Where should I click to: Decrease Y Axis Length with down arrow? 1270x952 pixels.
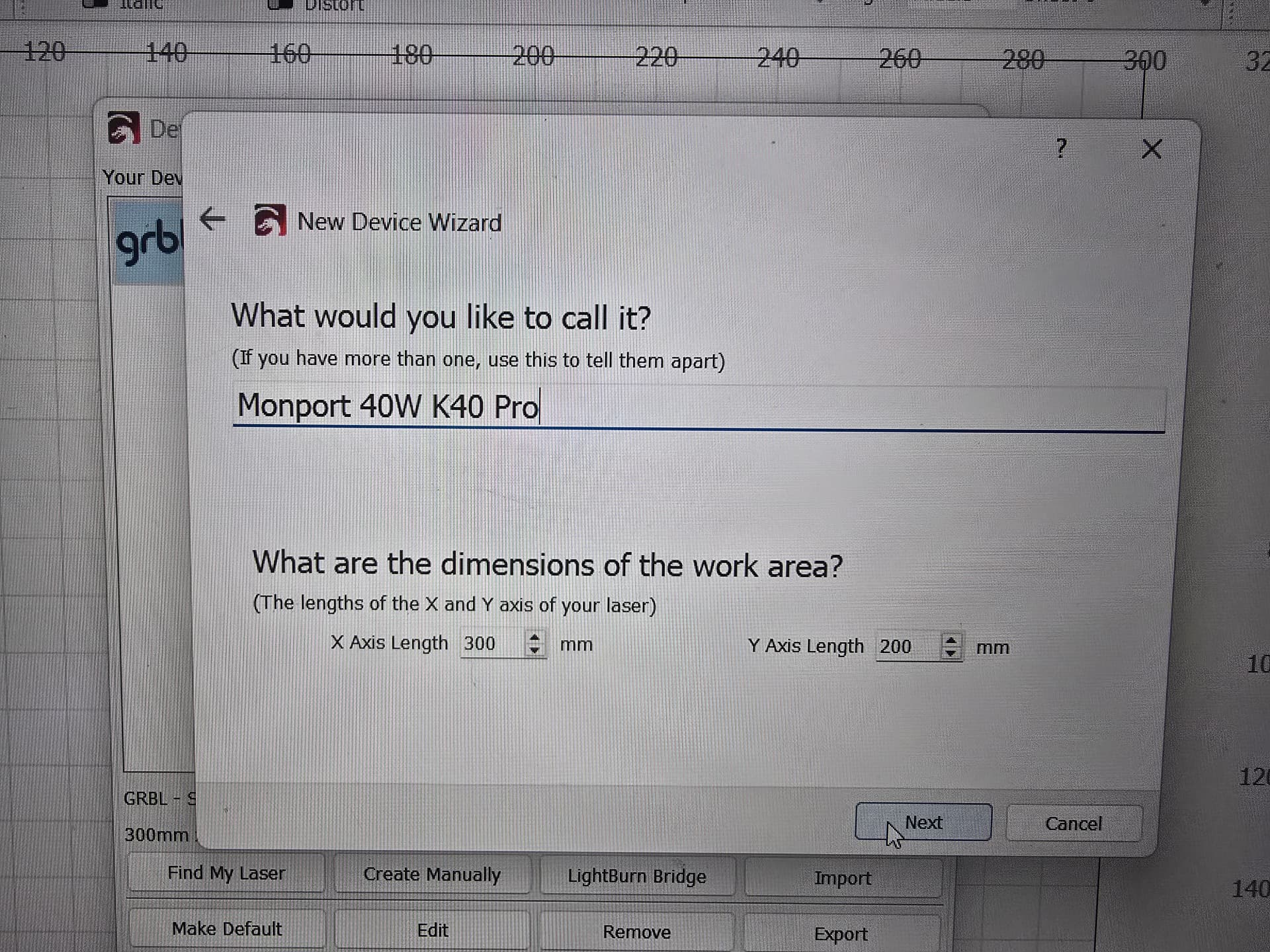pos(951,654)
